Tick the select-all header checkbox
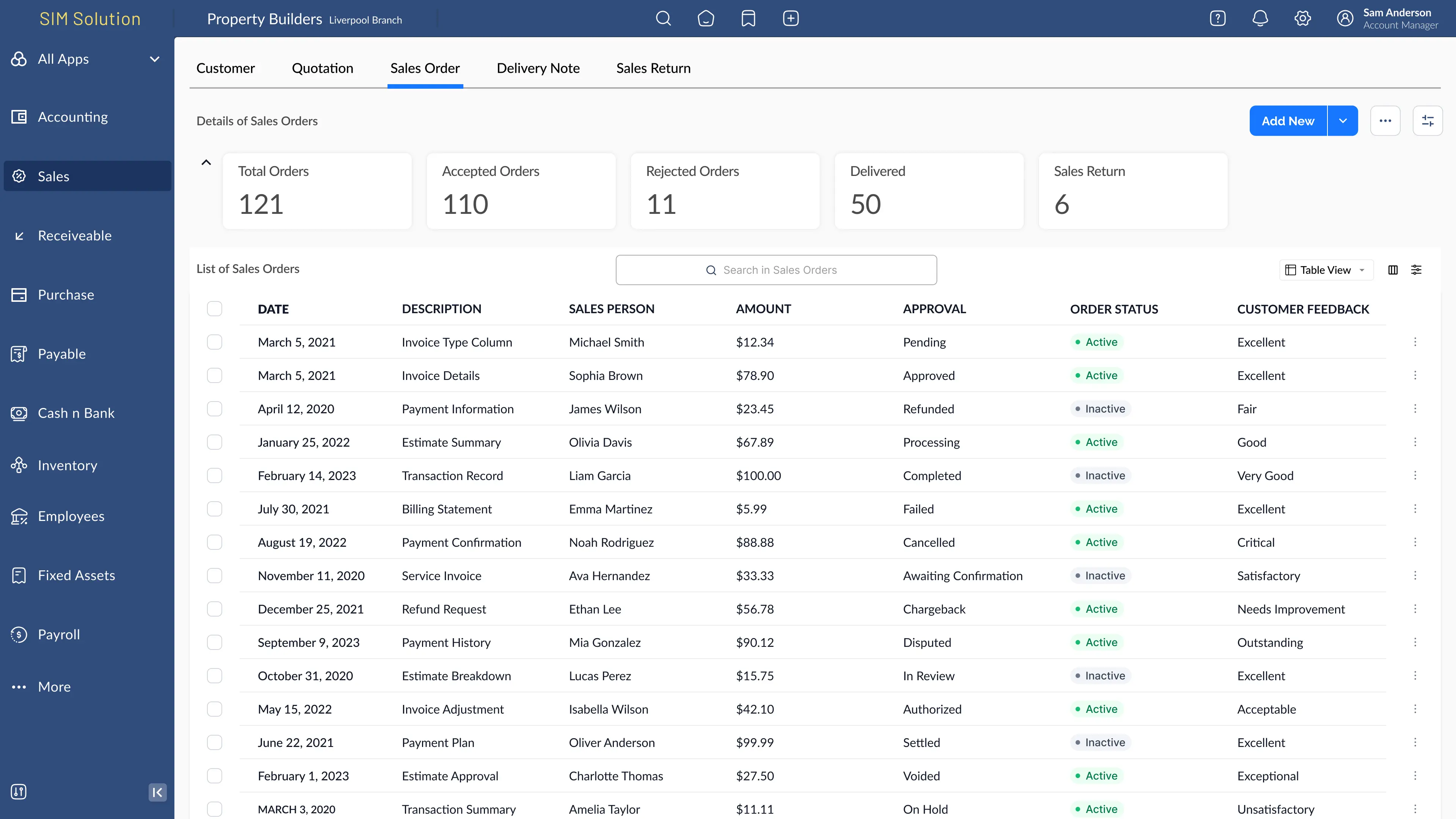The width and height of the screenshot is (1456, 819). pyautogui.click(x=215, y=309)
